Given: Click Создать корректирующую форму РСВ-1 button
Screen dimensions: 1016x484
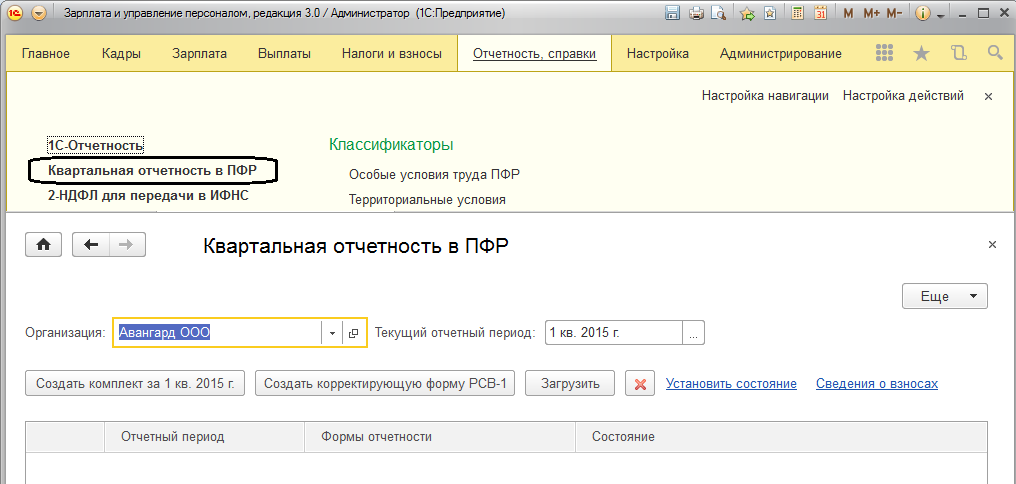Looking at the screenshot, I should [385, 383].
